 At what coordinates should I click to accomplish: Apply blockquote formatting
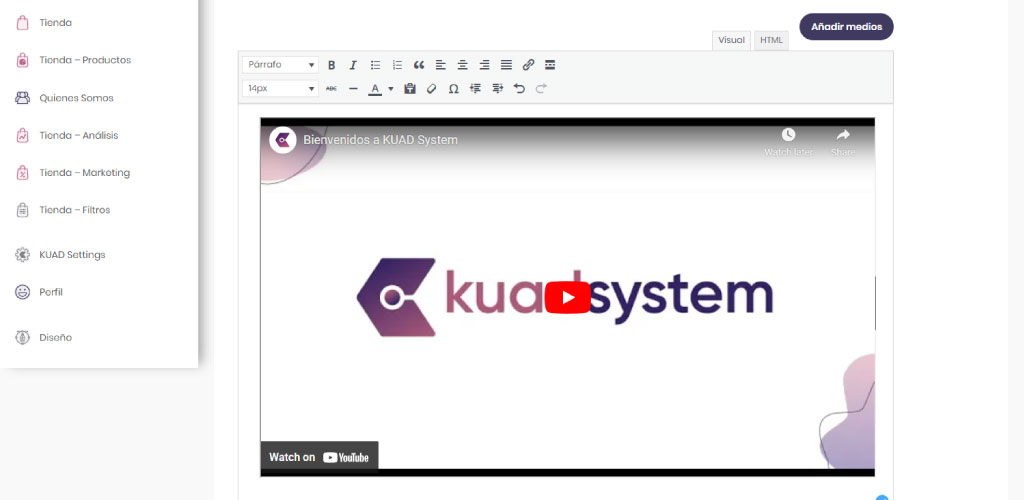[x=419, y=65]
